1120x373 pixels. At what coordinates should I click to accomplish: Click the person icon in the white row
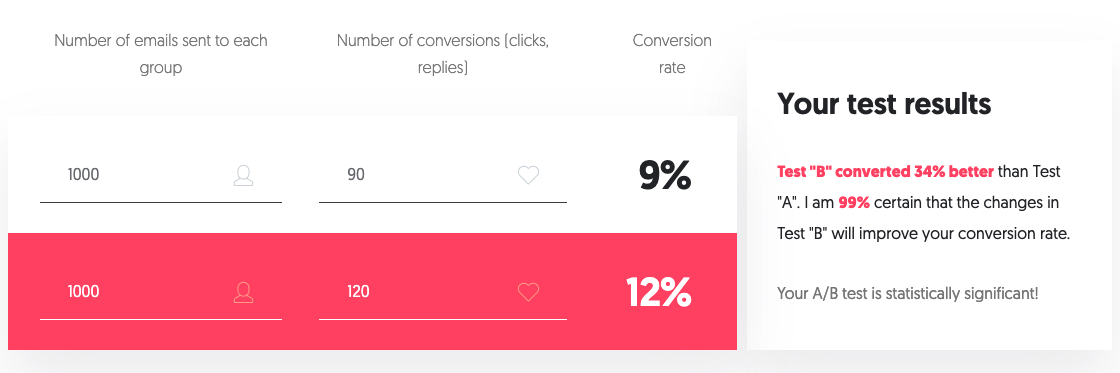click(x=244, y=175)
